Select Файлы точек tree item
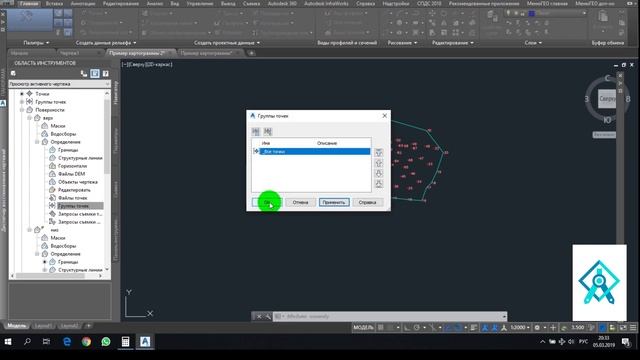Screen dimensions: 640x360 [73, 198]
